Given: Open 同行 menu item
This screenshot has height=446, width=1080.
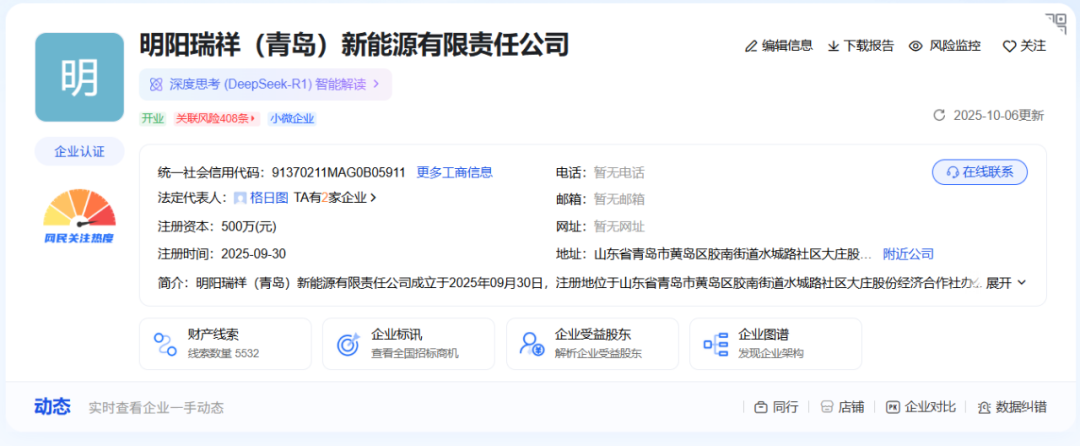Looking at the screenshot, I should [776, 407].
